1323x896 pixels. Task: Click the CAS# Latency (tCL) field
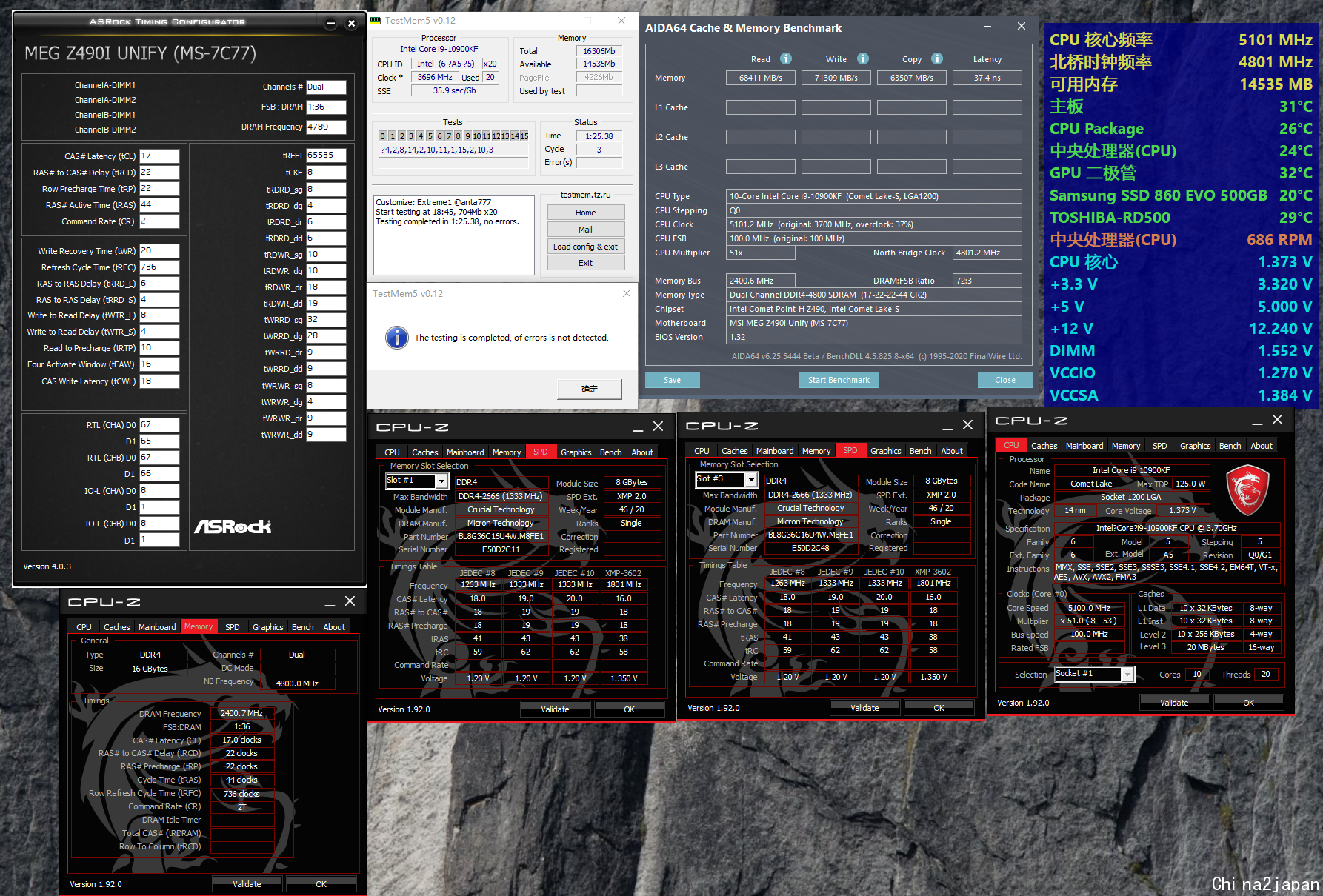coord(159,156)
